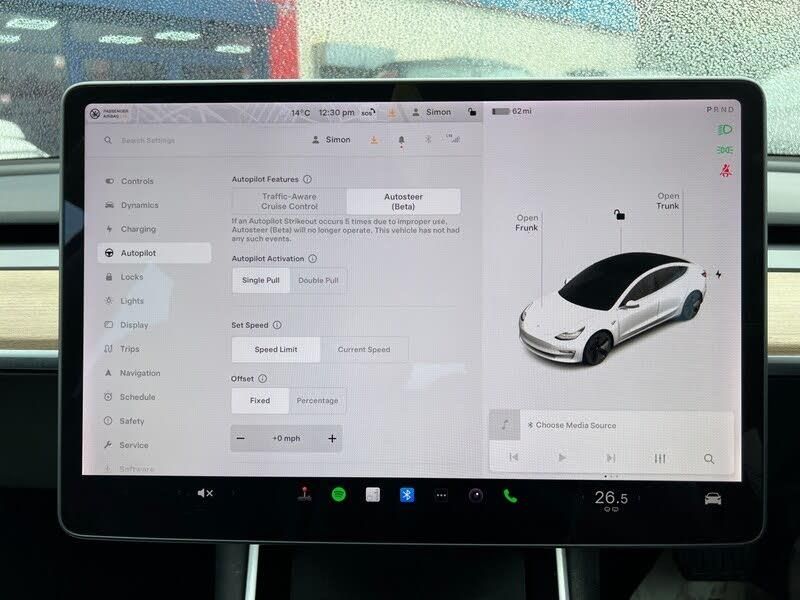Open Display settings section

(154, 324)
